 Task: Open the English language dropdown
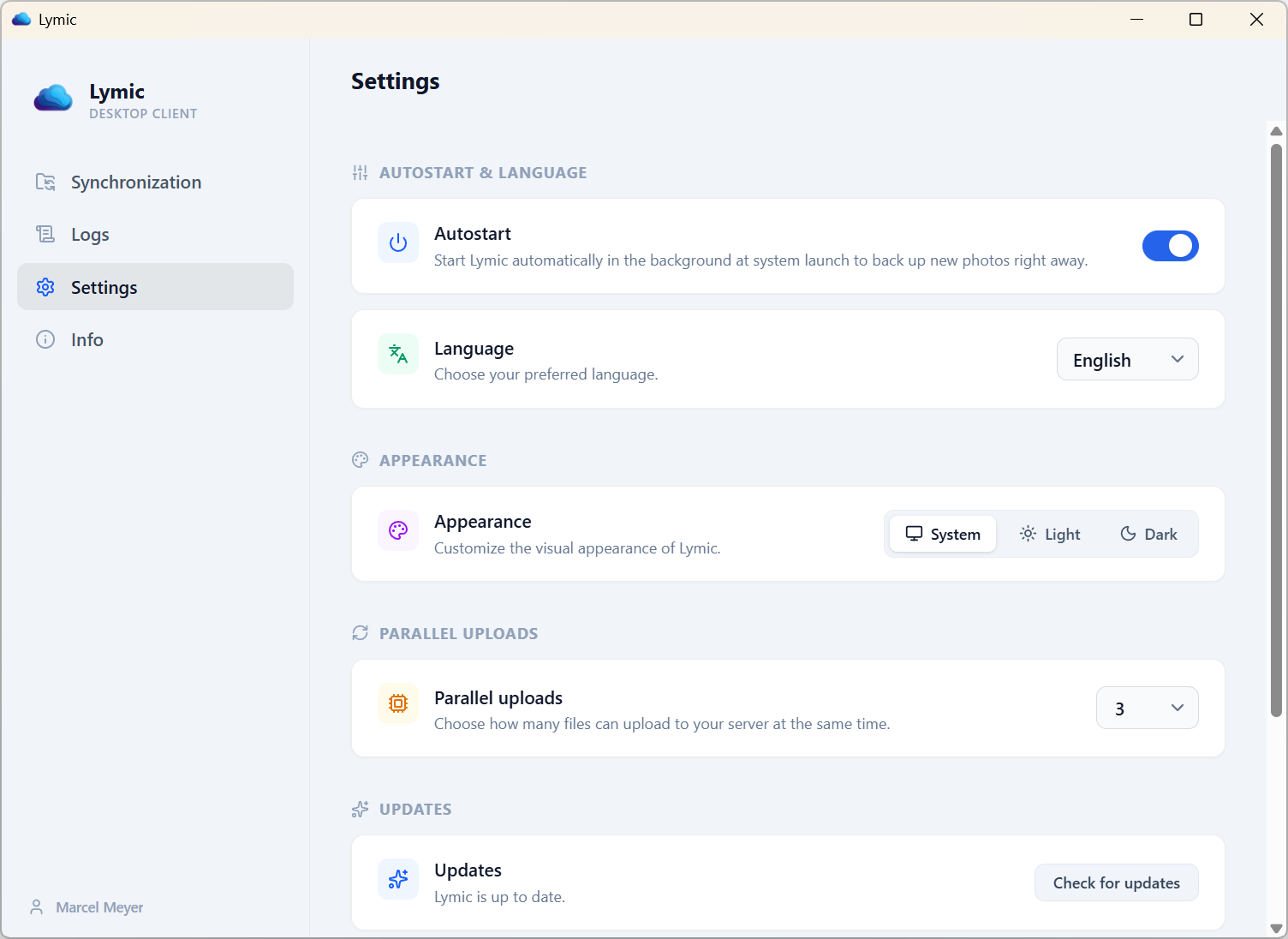pyautogui.click(x=1128, y=360)
